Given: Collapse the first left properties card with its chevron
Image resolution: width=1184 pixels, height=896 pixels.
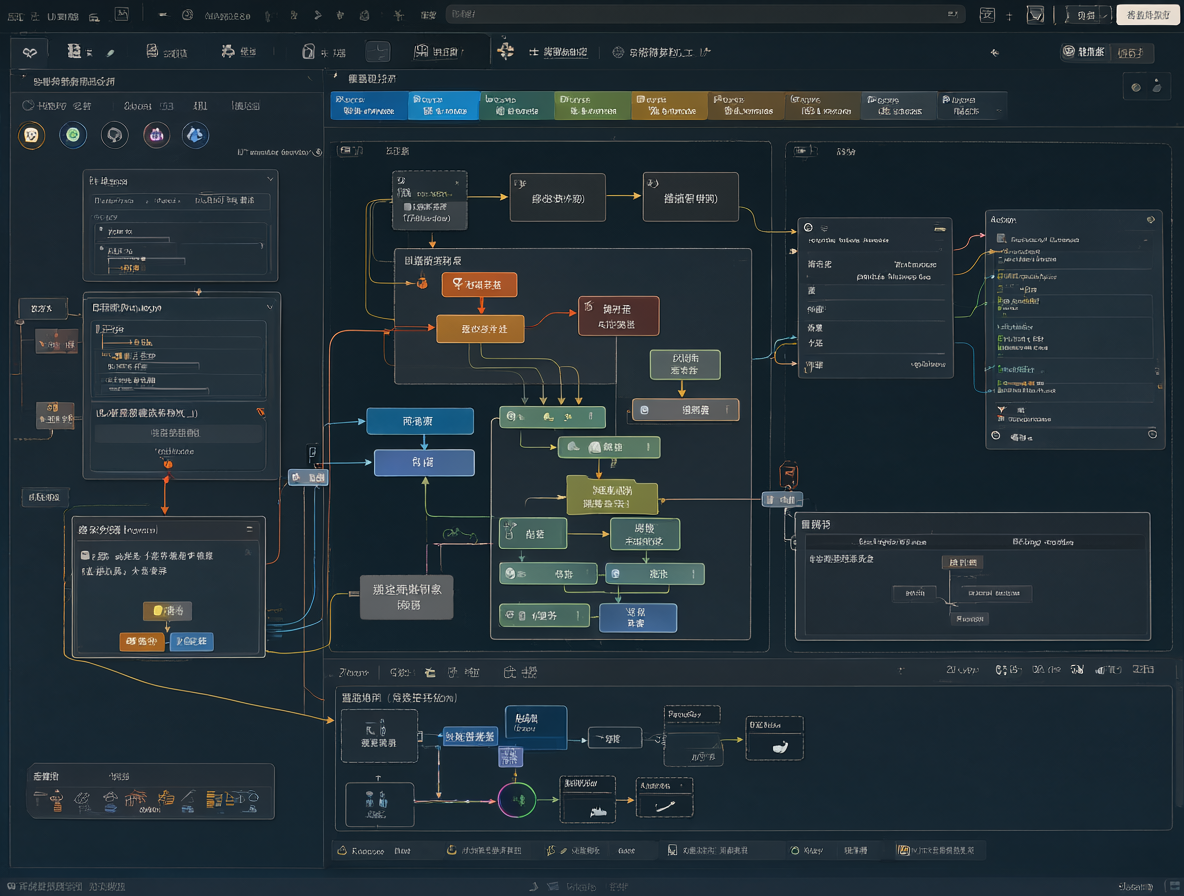Looking at the screenshot, I should tap(270, 180).
